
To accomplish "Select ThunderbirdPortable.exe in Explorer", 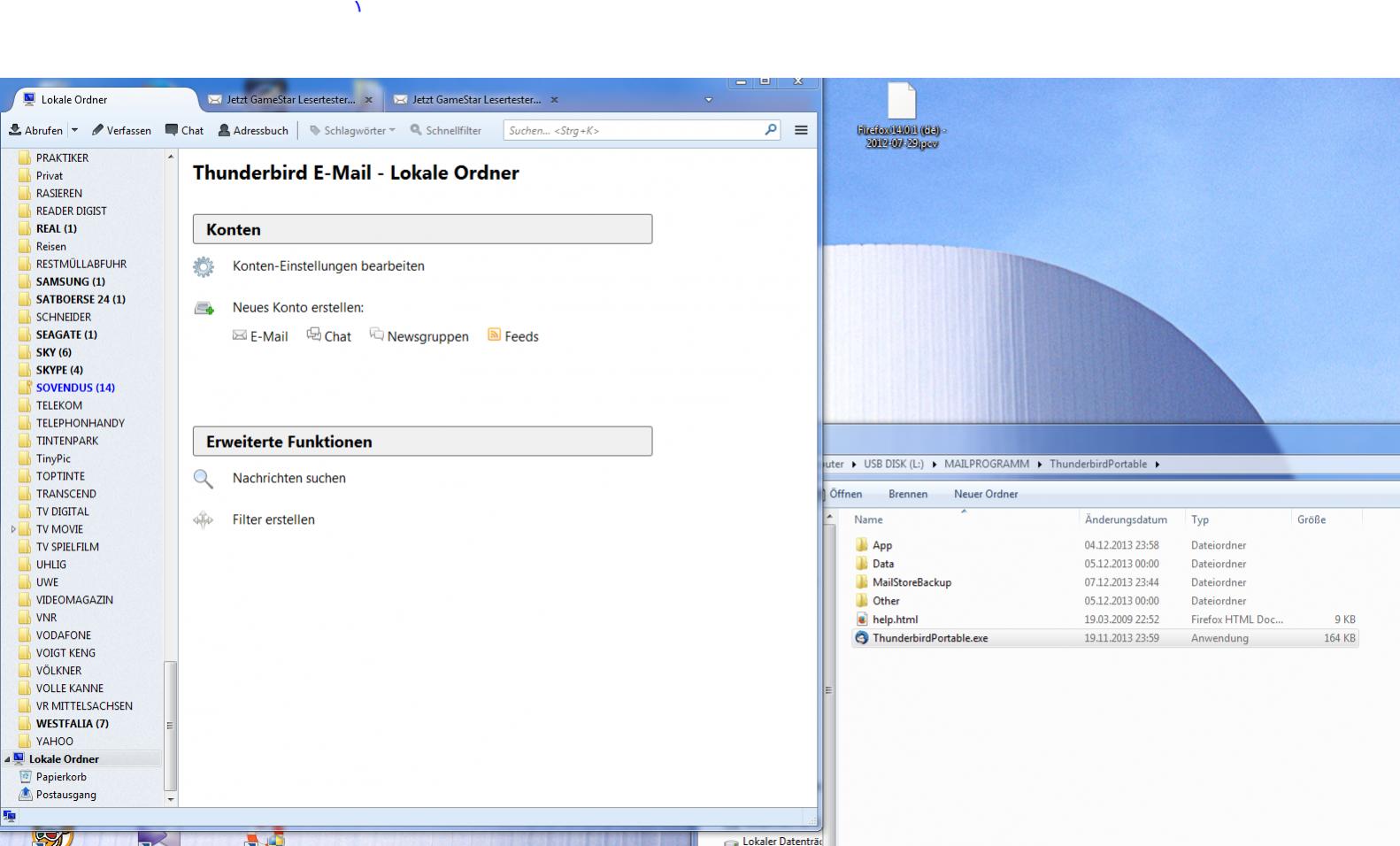I will (x=930, y=638).
